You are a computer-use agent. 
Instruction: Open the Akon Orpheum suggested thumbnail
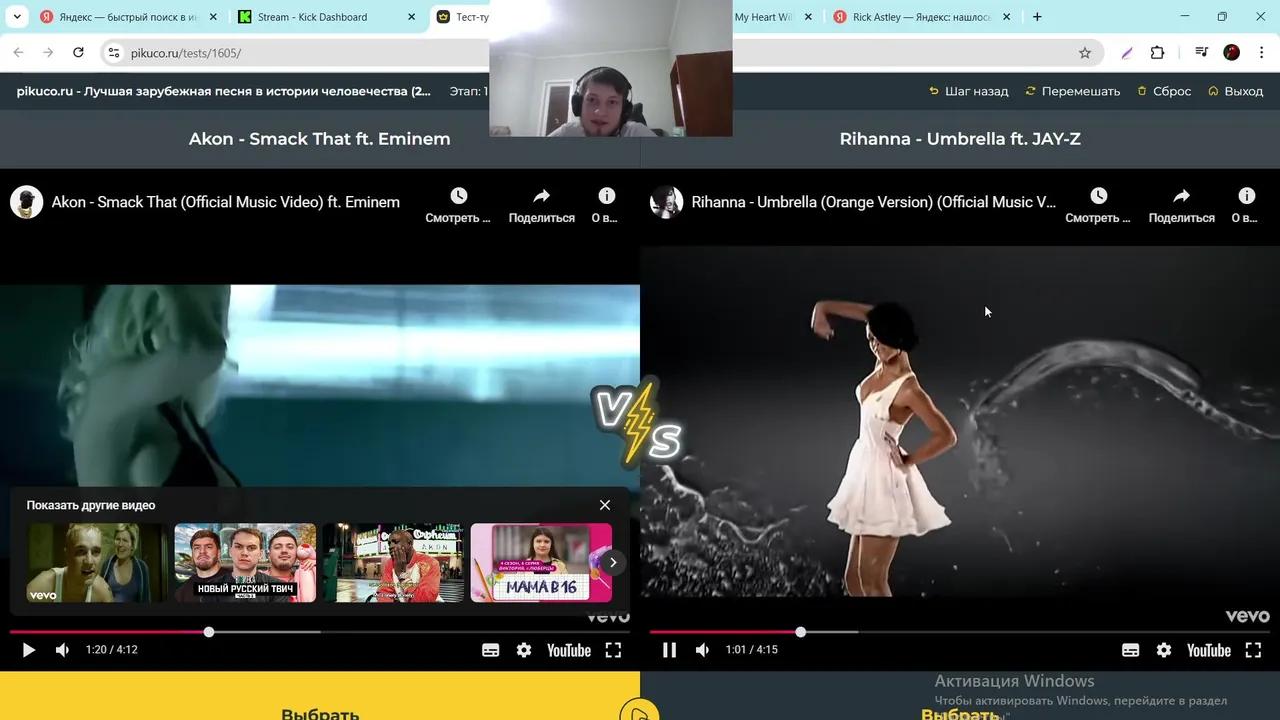point(393,562)
